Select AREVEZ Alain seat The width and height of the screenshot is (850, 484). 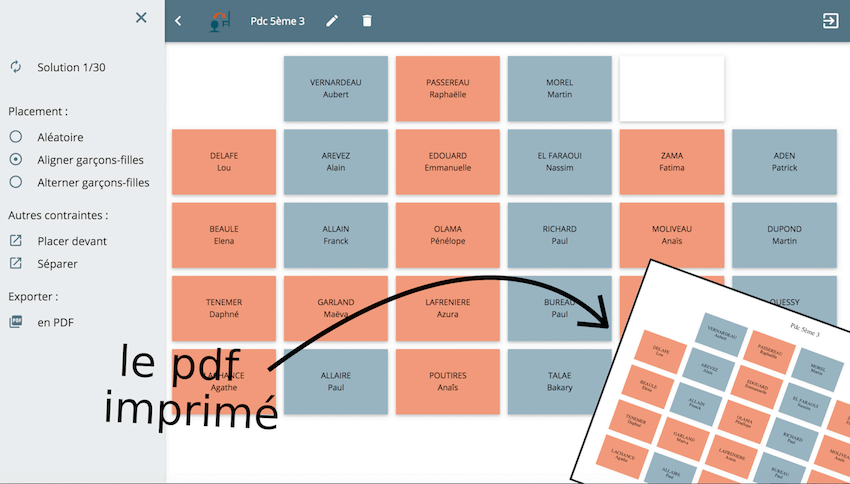pyautogui.click(x=336, y=162)
